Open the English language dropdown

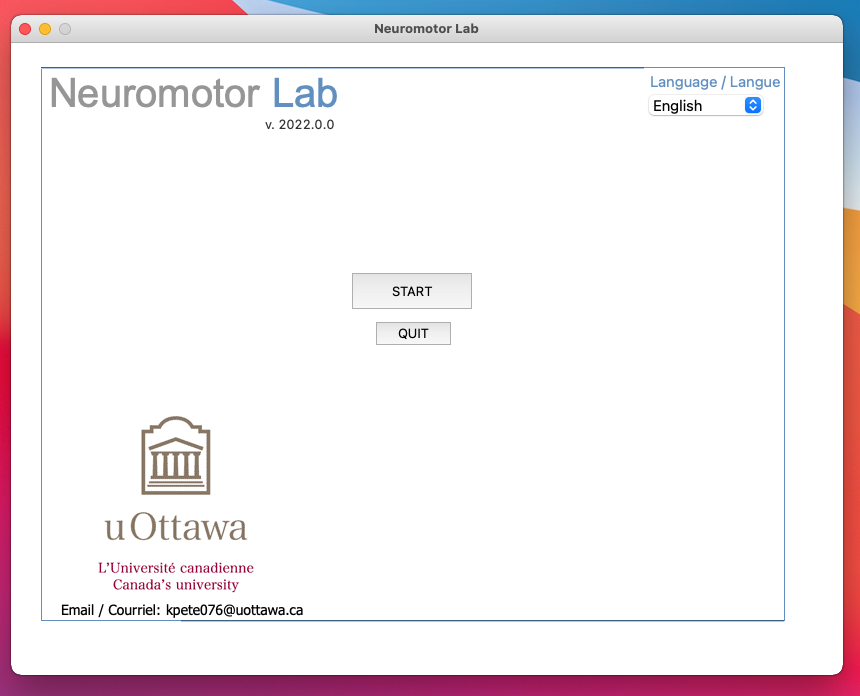pyautogui.click(x=705, y=105)
